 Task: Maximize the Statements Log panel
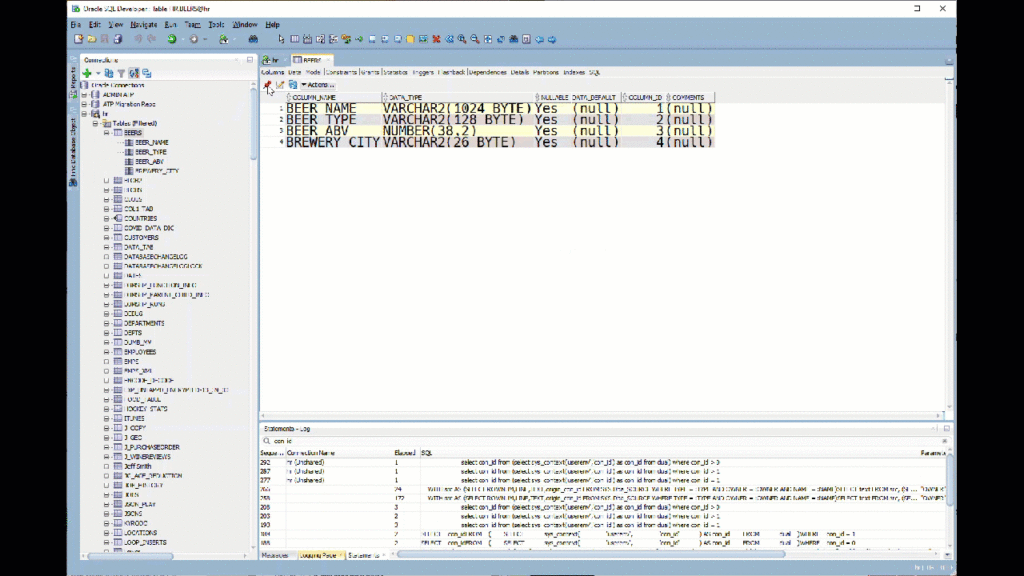946,428
